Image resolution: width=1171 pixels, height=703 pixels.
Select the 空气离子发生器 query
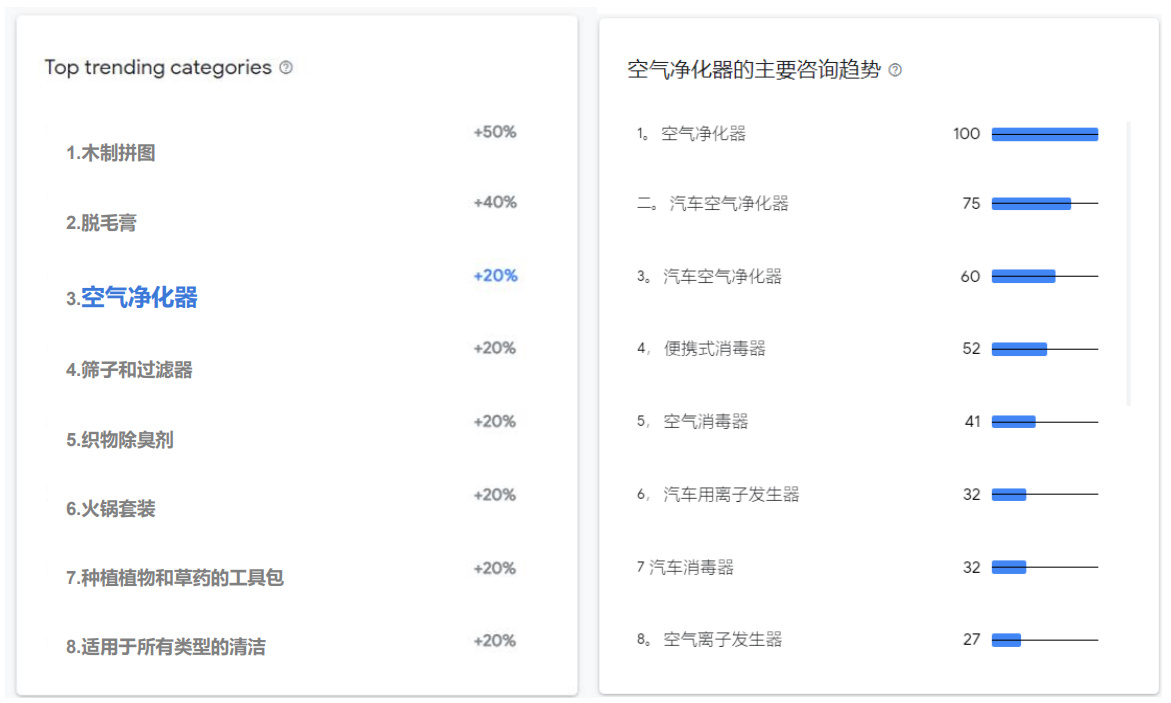[722, 640]
